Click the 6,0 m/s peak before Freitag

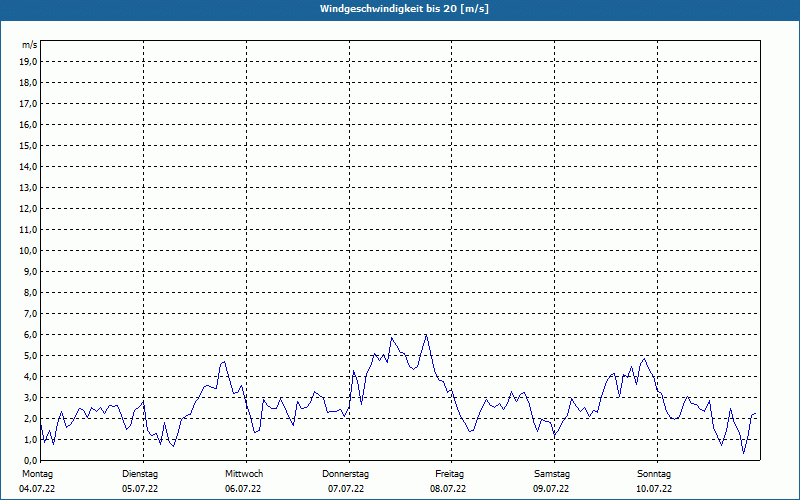coord(426,335)
